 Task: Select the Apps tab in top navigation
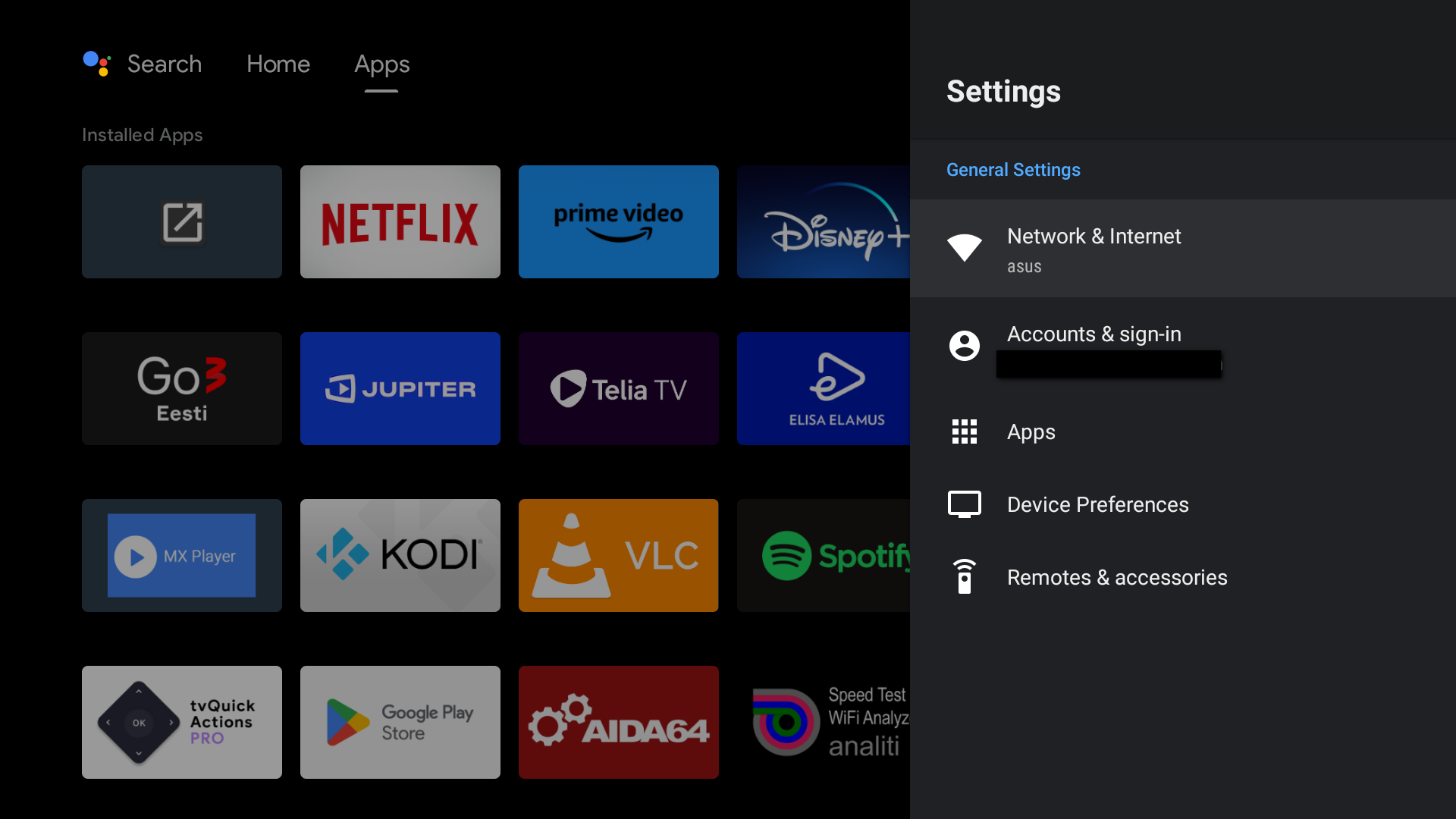click(382, 64)
